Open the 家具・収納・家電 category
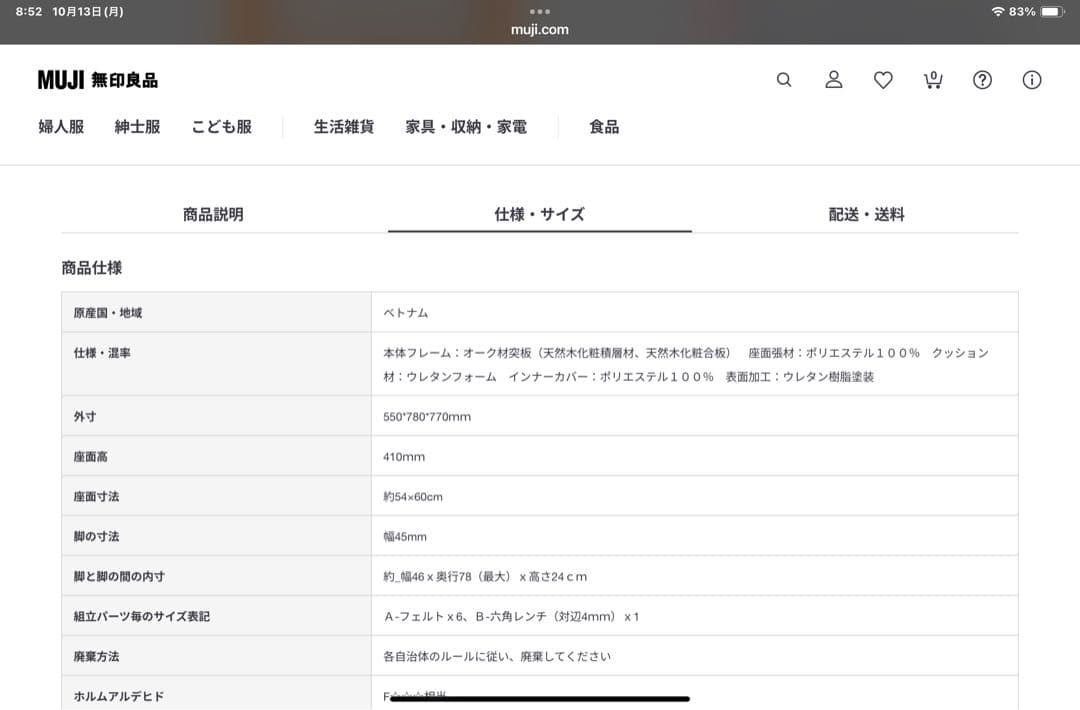1080x710 pixels. [466, 127]
